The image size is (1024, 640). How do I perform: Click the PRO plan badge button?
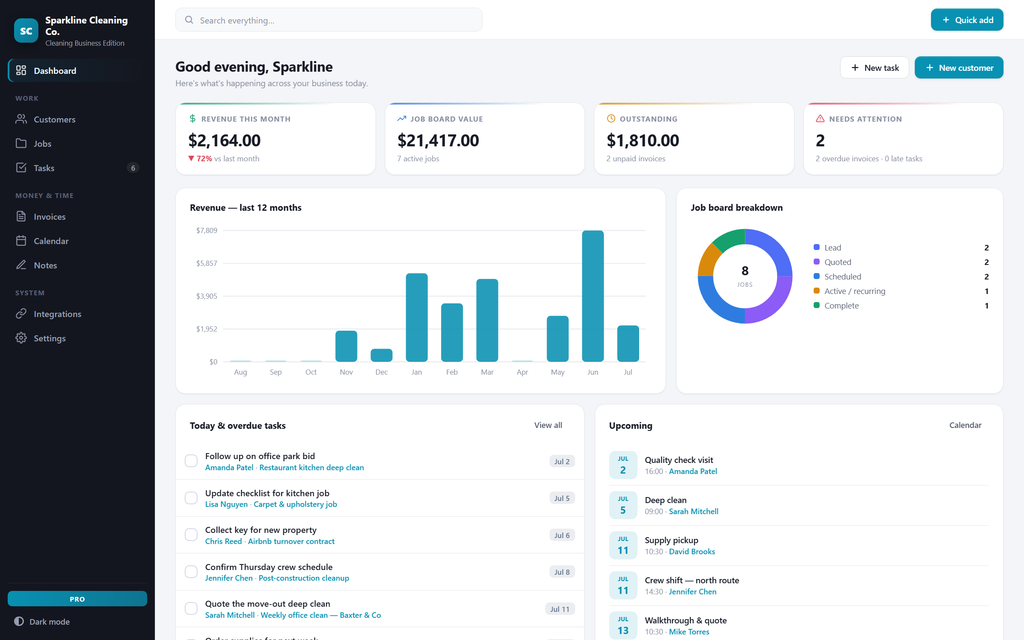pyautogui.click(x=77, y=599)
